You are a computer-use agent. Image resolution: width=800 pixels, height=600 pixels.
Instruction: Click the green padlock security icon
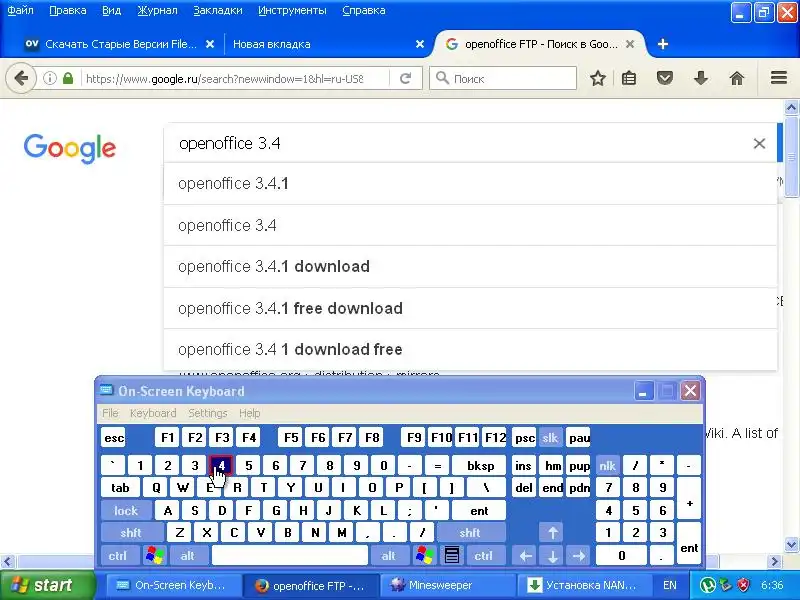pyautogui.click(x=68, y=78)
